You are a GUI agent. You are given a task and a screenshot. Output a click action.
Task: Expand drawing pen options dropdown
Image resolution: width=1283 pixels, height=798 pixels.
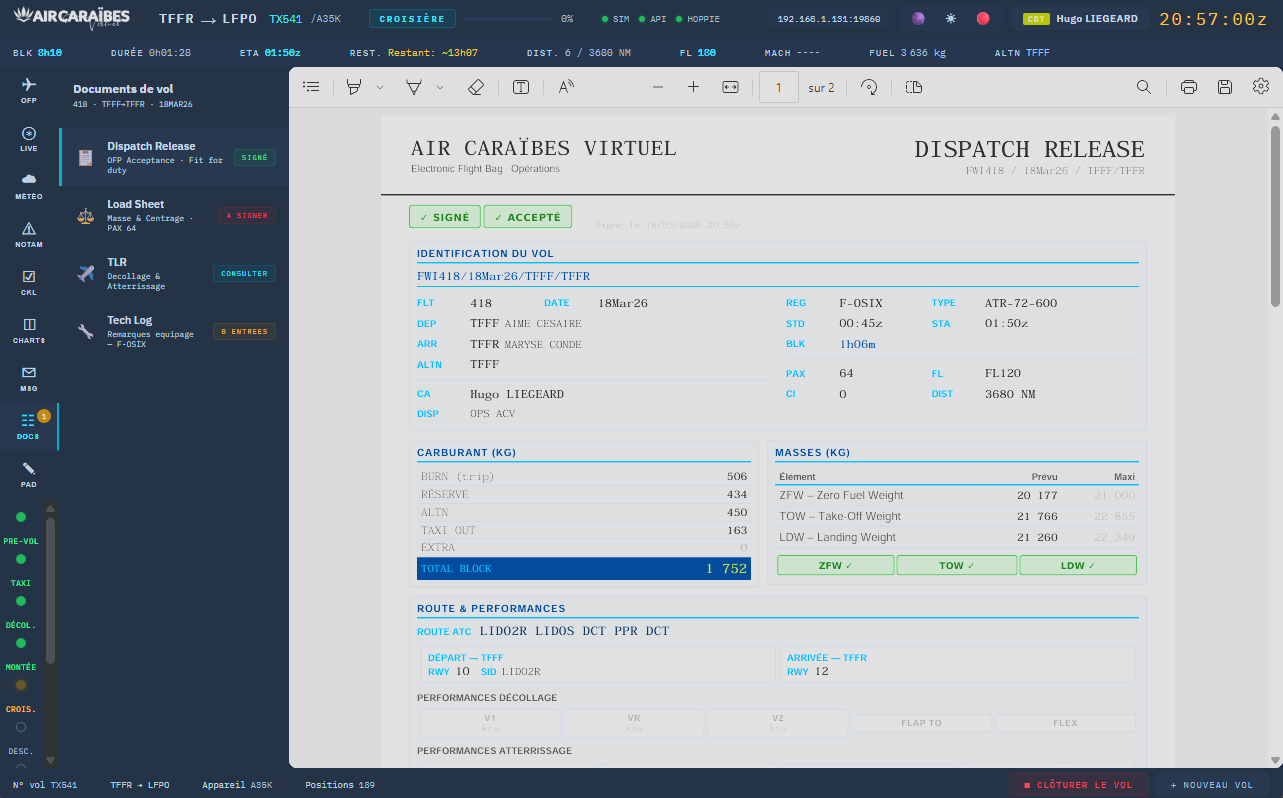point(440,87)
